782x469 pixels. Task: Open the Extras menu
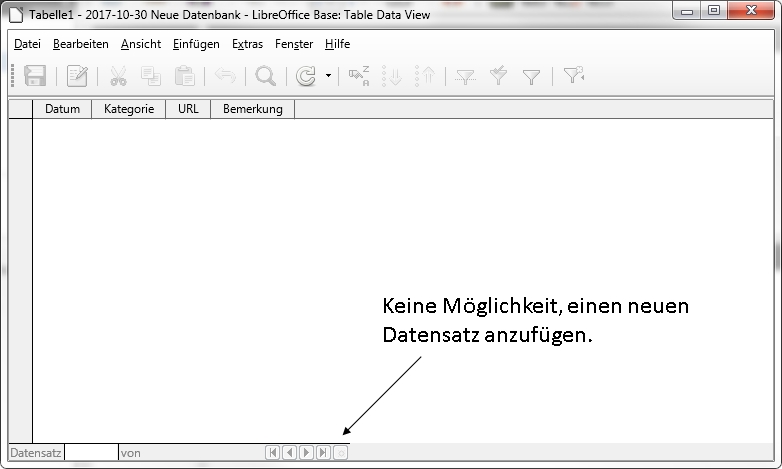pos(247,44)
